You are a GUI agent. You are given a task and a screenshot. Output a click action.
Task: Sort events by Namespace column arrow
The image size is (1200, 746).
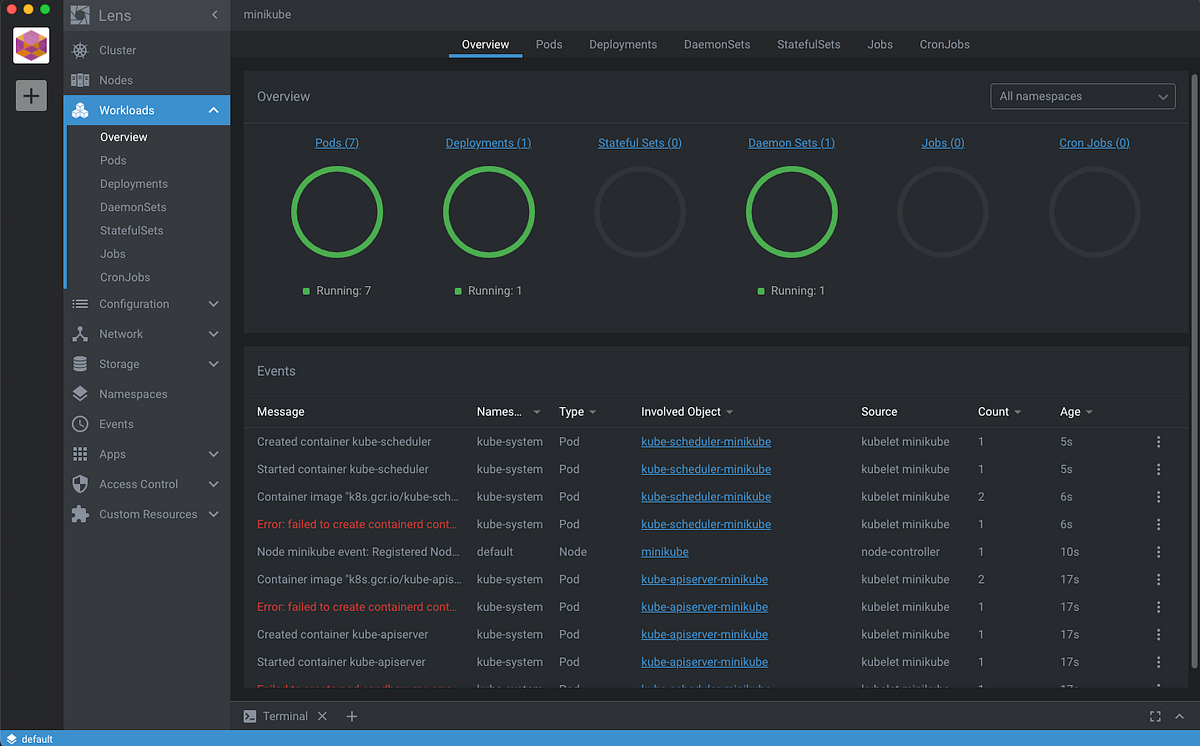[537, 412]
